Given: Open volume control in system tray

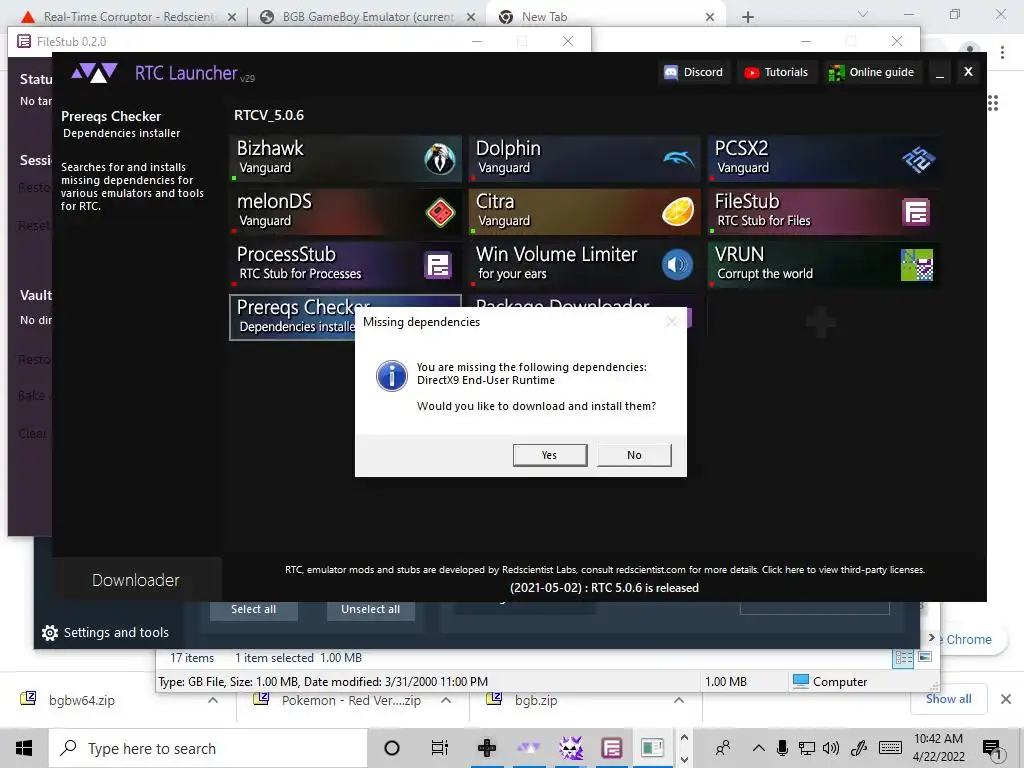Looking at the screenshot, I should 831,748.
